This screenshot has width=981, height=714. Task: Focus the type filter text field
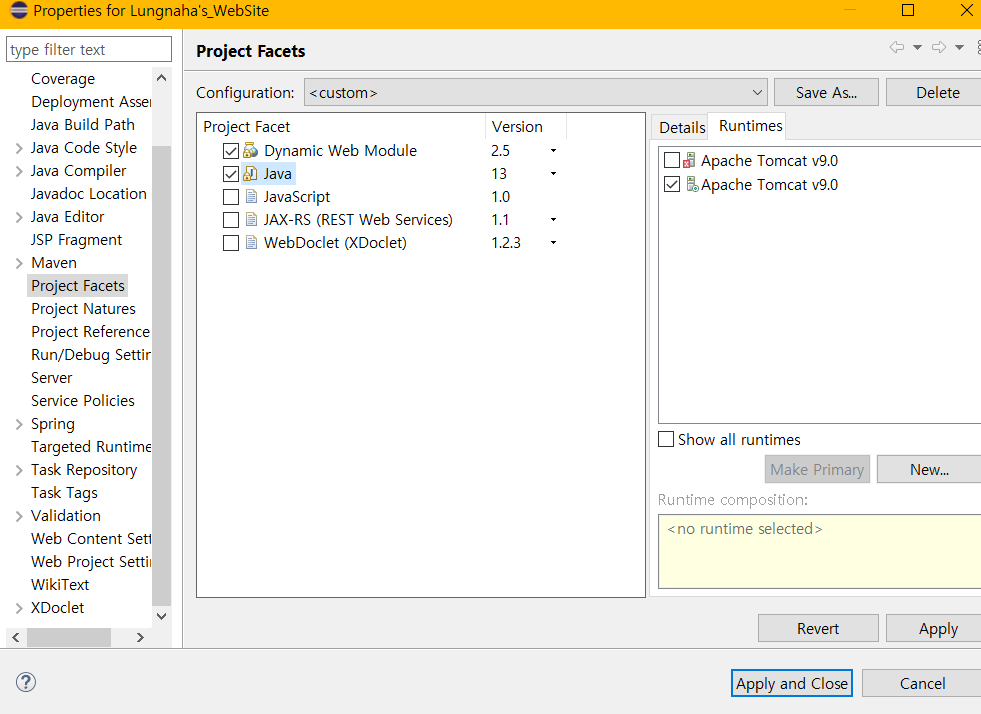[x=89, y=49]
